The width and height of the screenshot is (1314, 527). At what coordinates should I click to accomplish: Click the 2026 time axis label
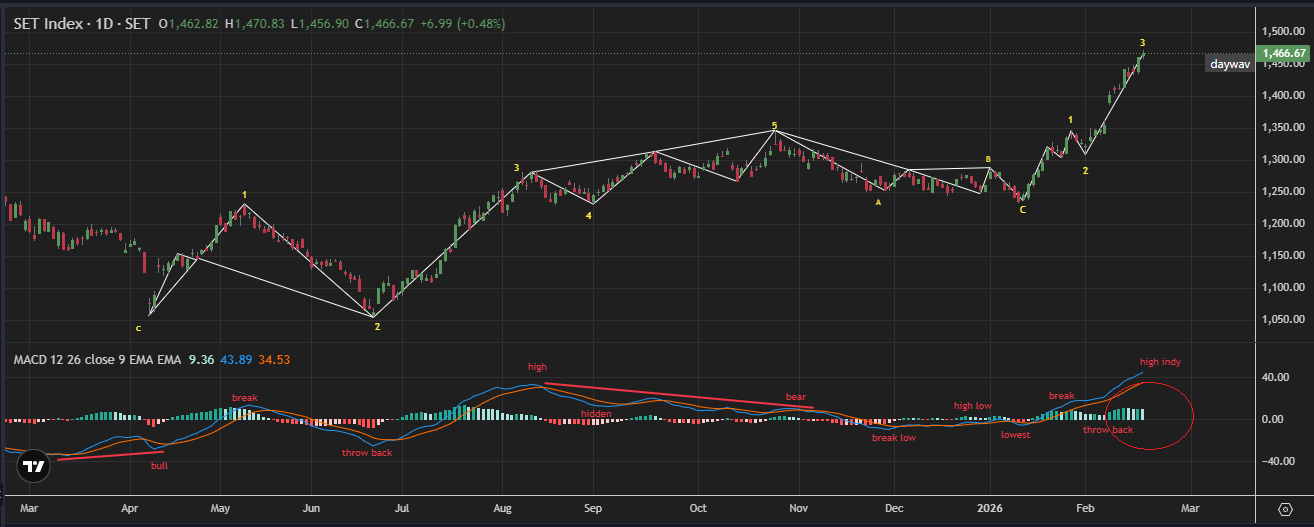point(990,509)
